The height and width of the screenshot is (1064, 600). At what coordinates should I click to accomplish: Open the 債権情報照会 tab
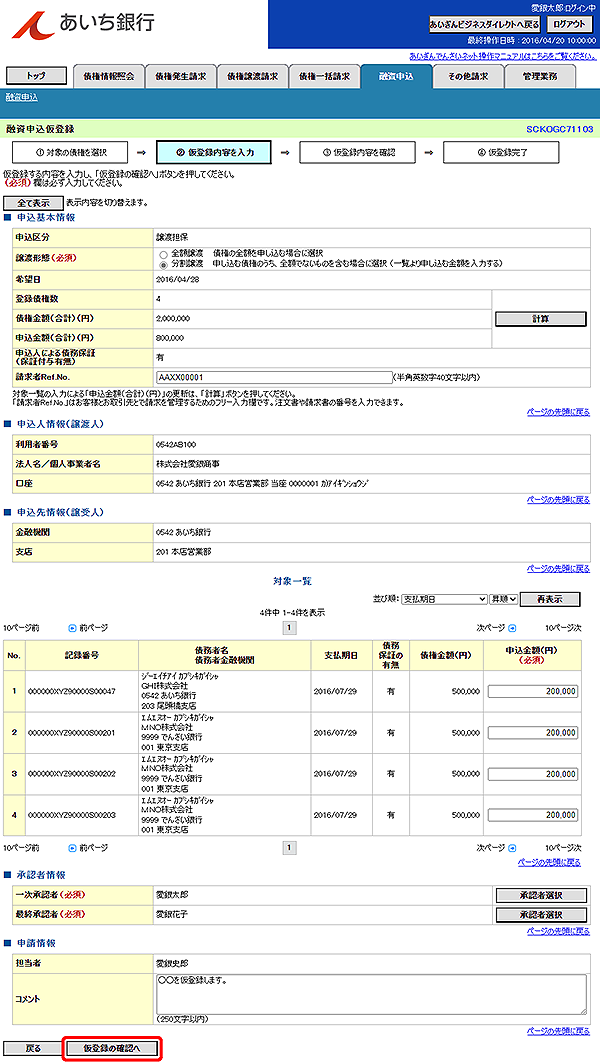click(108, 77)
